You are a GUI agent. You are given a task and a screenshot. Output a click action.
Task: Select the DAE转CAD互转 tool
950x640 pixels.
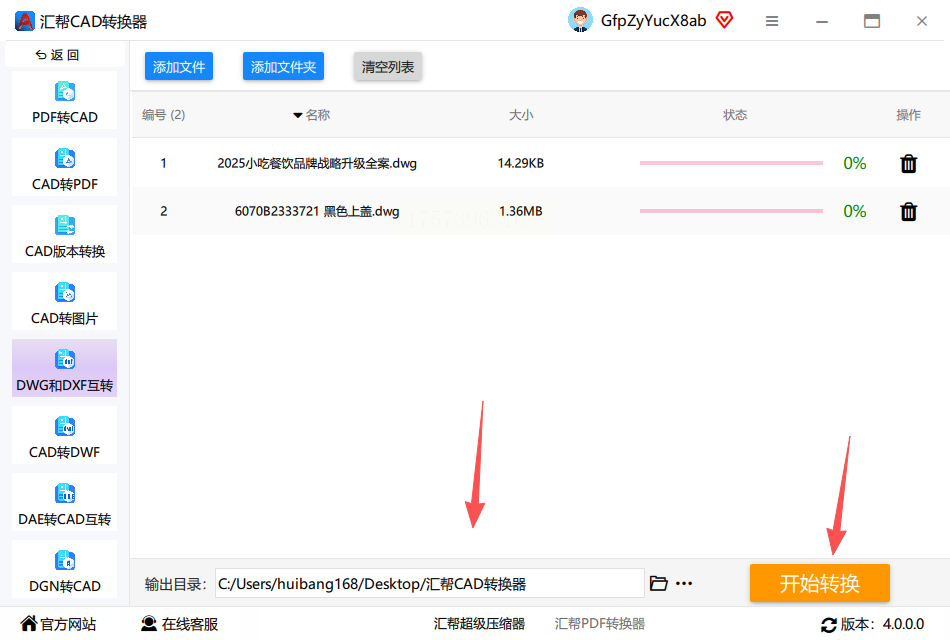pyautogui.click(x=65, y=503)
